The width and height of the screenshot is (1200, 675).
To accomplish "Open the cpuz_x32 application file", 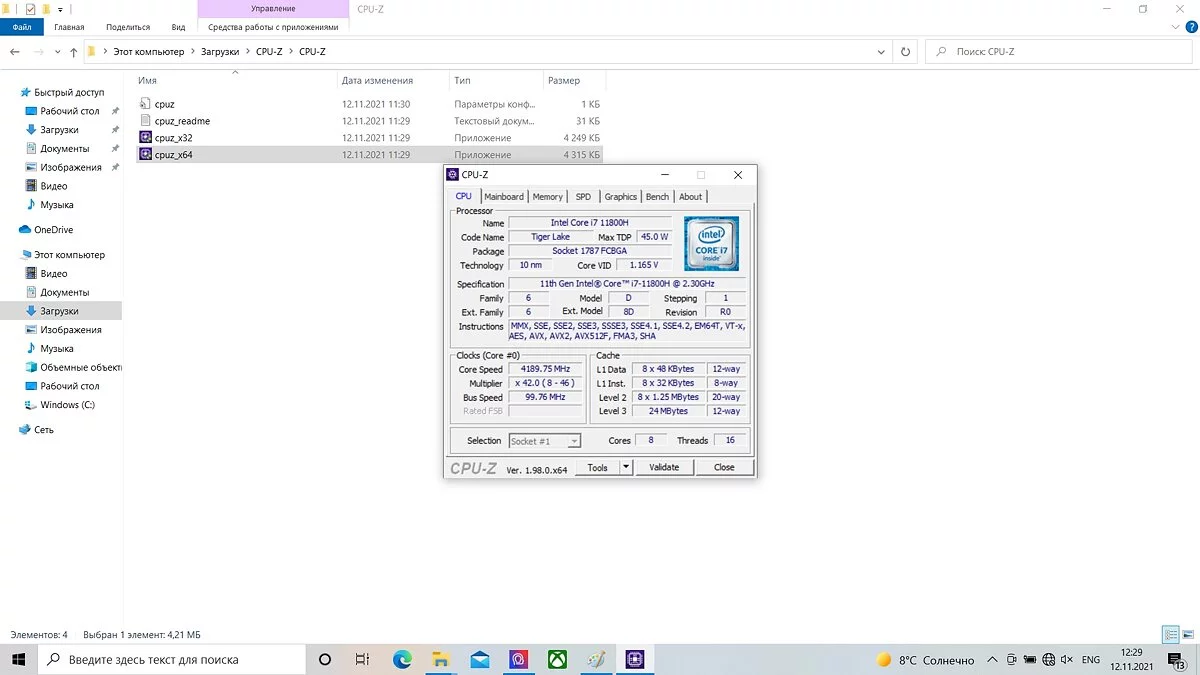I will [173, 138].
